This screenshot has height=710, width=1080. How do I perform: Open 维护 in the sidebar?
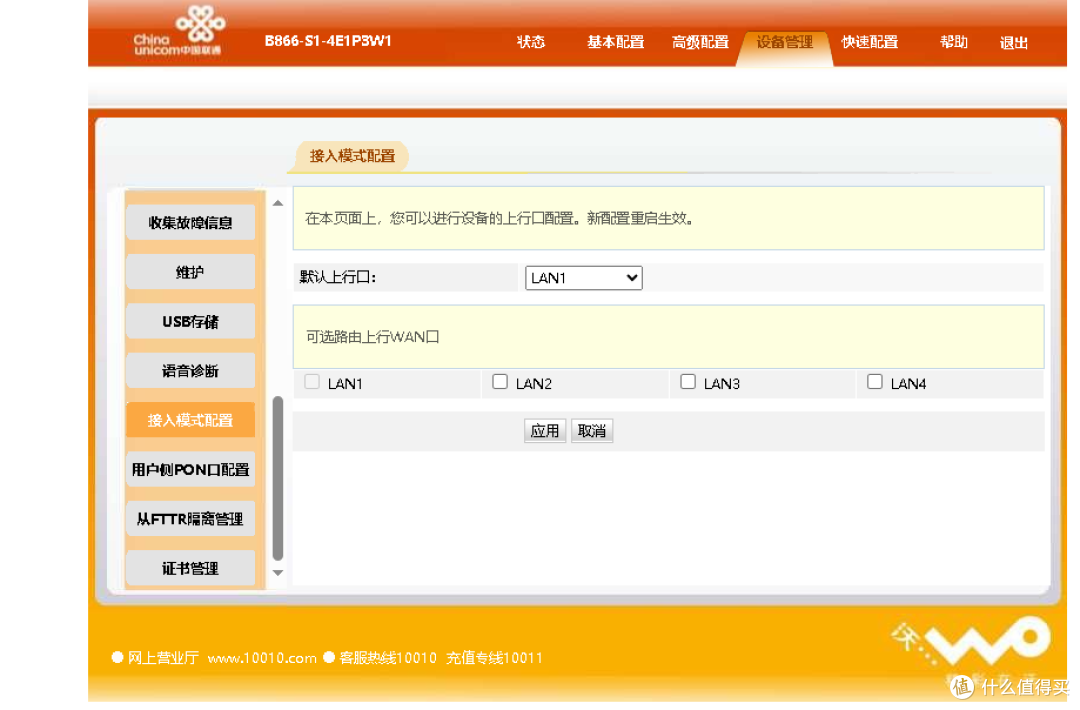(x=190, y=272)
